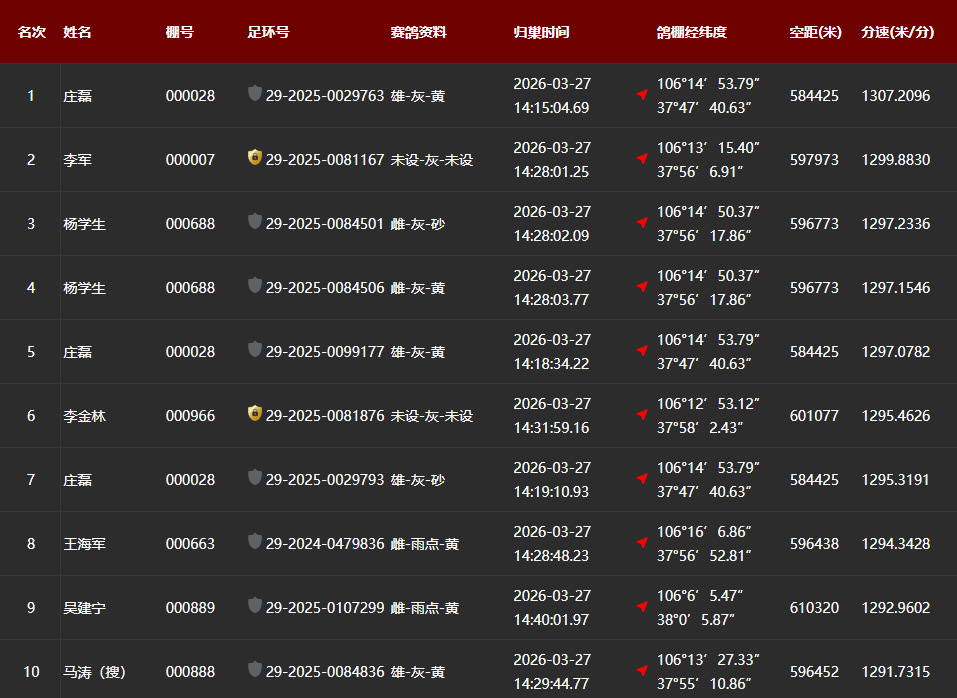Image resolution: width=957 pixels, height=698 pixels.
Task: Click the grey shield icon beside ring 29-2025-0029763
Action: pyautogui.click(x=255, y=94)
